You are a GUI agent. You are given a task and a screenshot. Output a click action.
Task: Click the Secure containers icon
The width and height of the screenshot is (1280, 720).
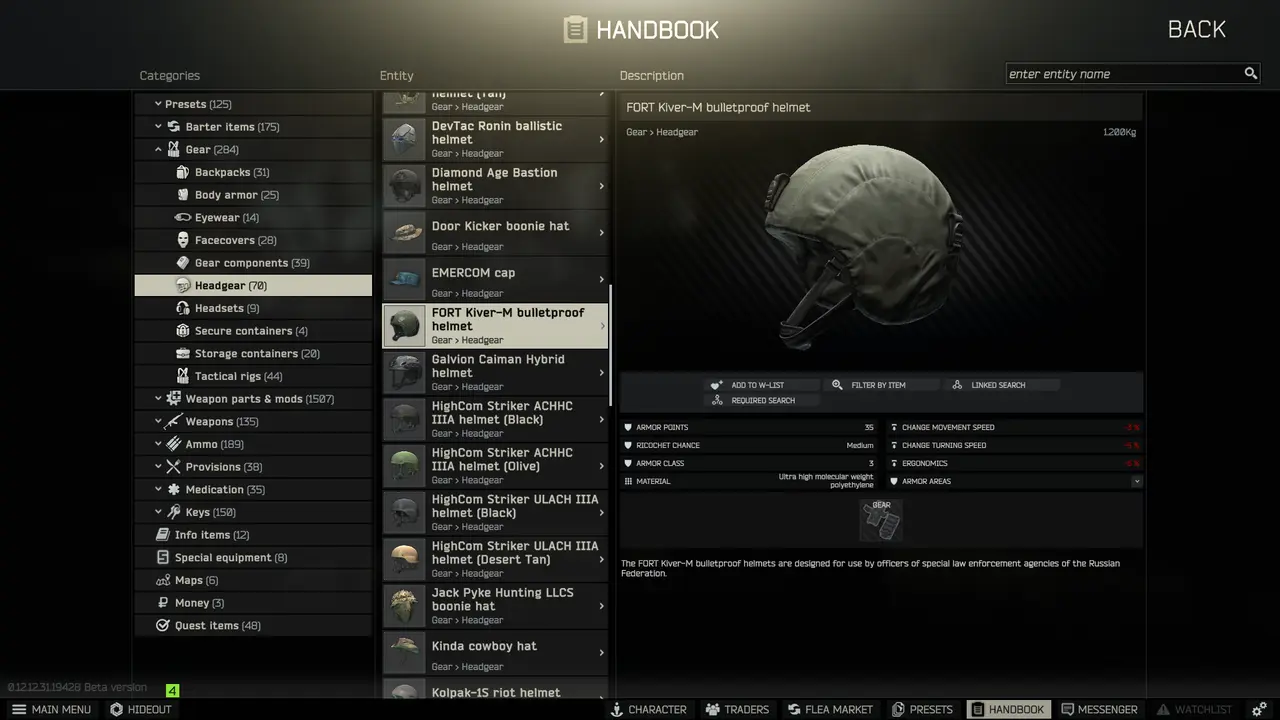click(183, 331)
